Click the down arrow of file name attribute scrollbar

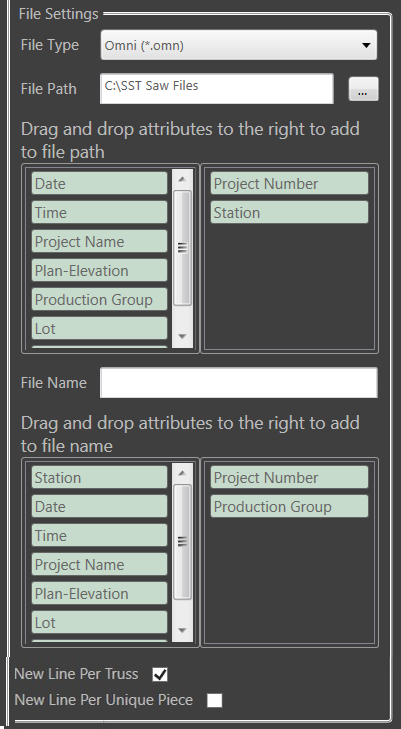click(x=182, y=630)
